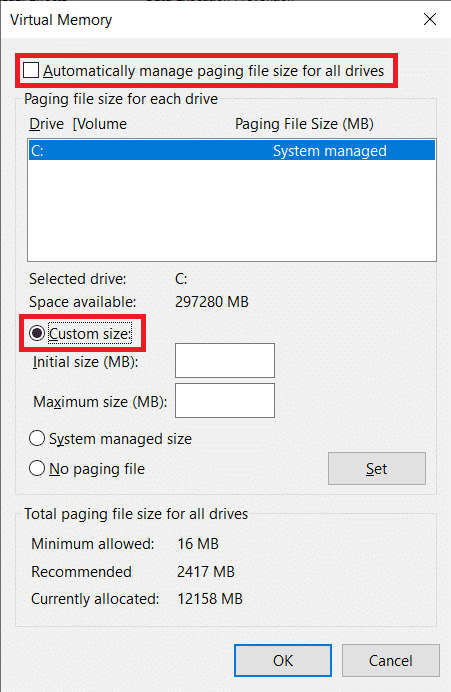Click the Currently allocated 12158 MB value
The height and width of the screenshot is (692, 451).
click(210, 599)
